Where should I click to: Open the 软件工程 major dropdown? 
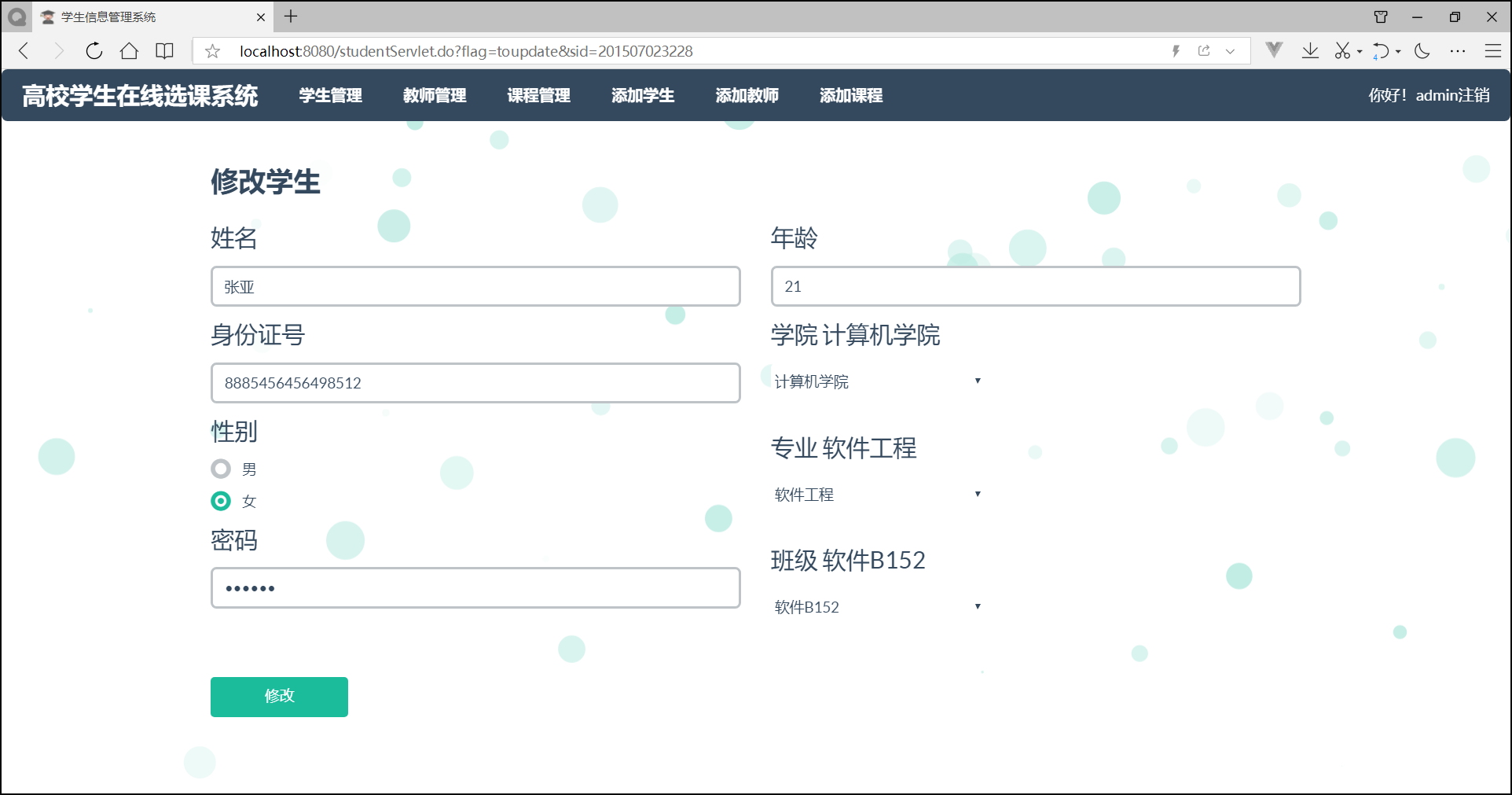click(x=879, y=495)
